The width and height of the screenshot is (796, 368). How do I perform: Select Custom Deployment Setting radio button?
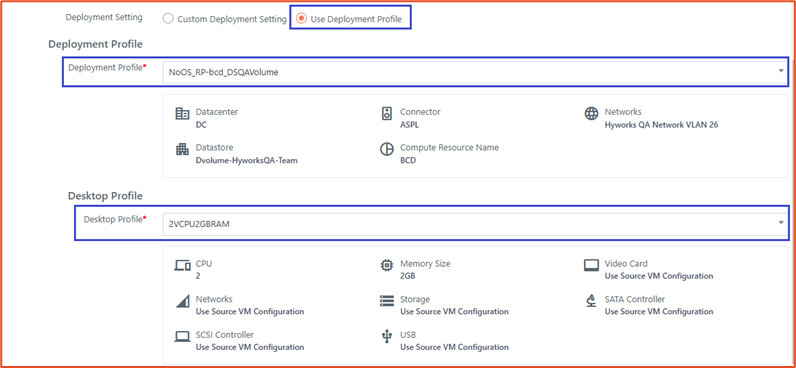point(168,19)
